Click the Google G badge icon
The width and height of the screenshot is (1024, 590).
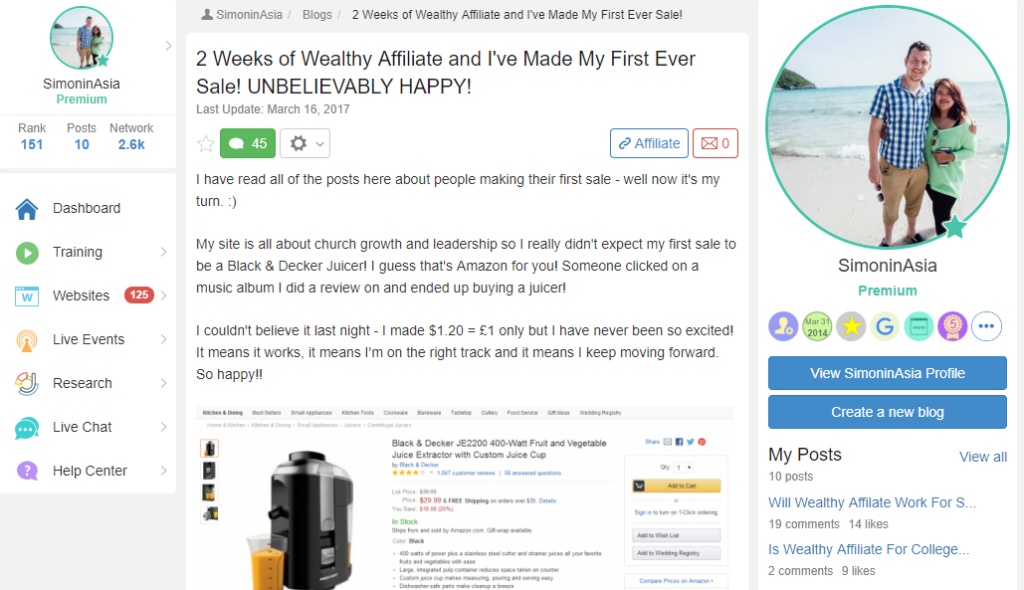tap(884, 326)
